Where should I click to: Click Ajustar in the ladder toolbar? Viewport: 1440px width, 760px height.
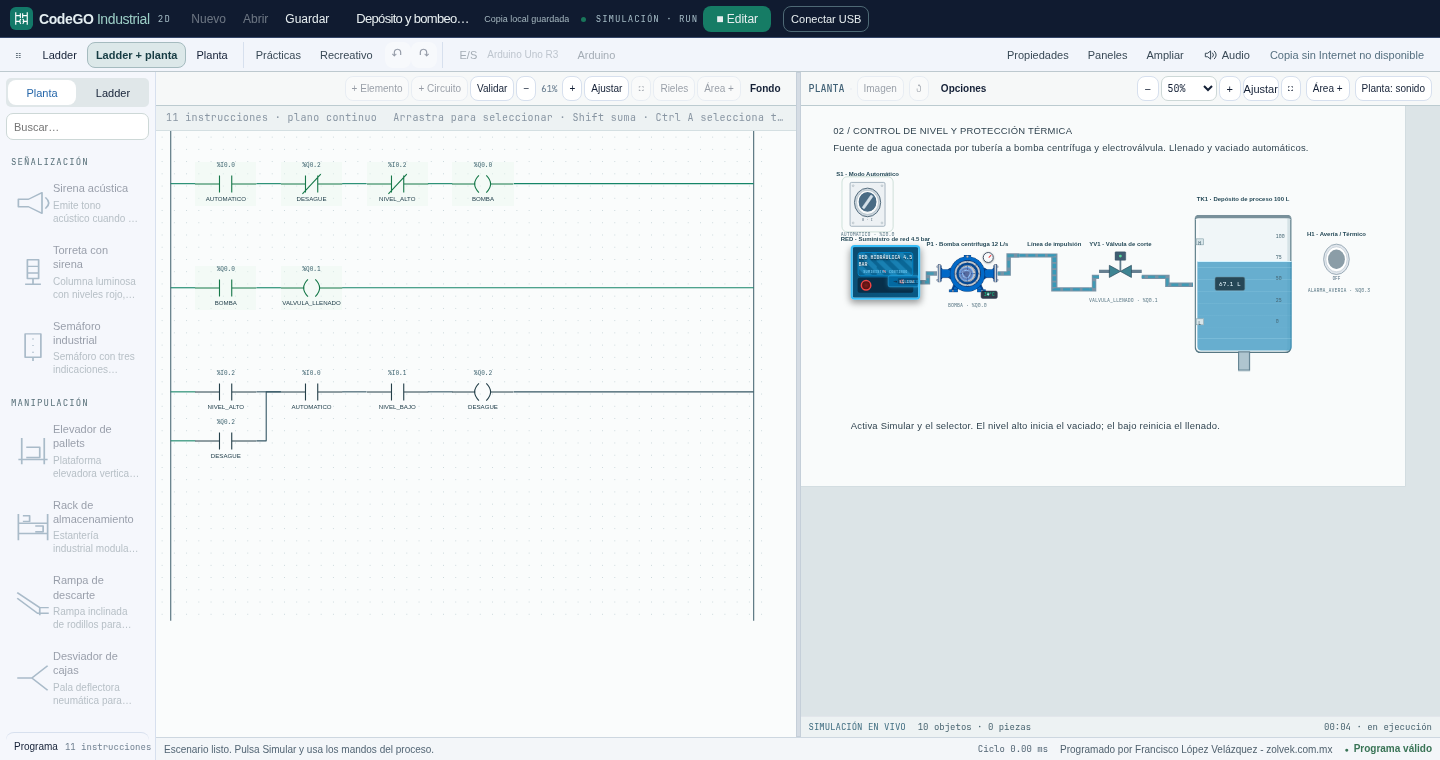pos(606,89)
